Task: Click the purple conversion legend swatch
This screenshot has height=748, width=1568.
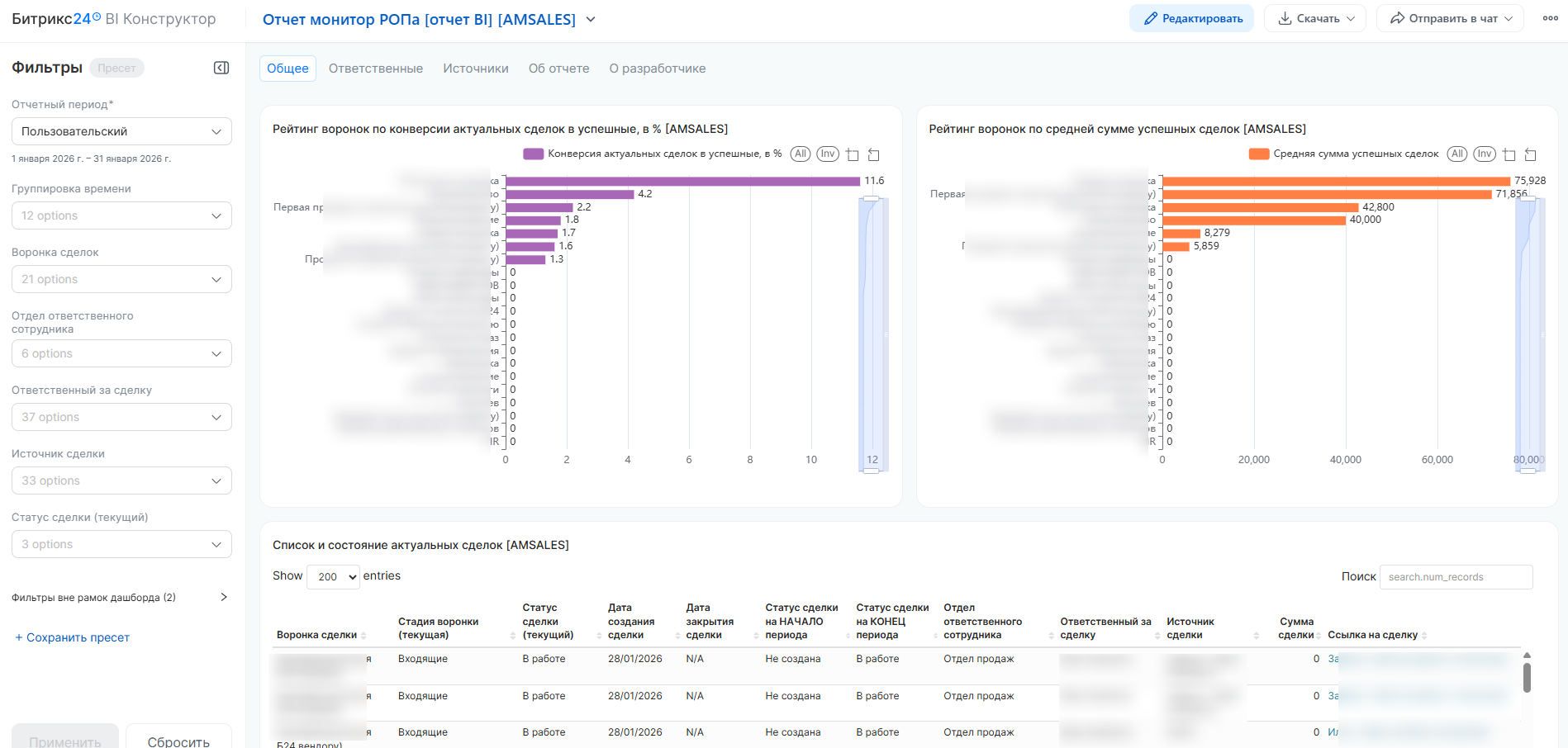Action: point(534,154)
